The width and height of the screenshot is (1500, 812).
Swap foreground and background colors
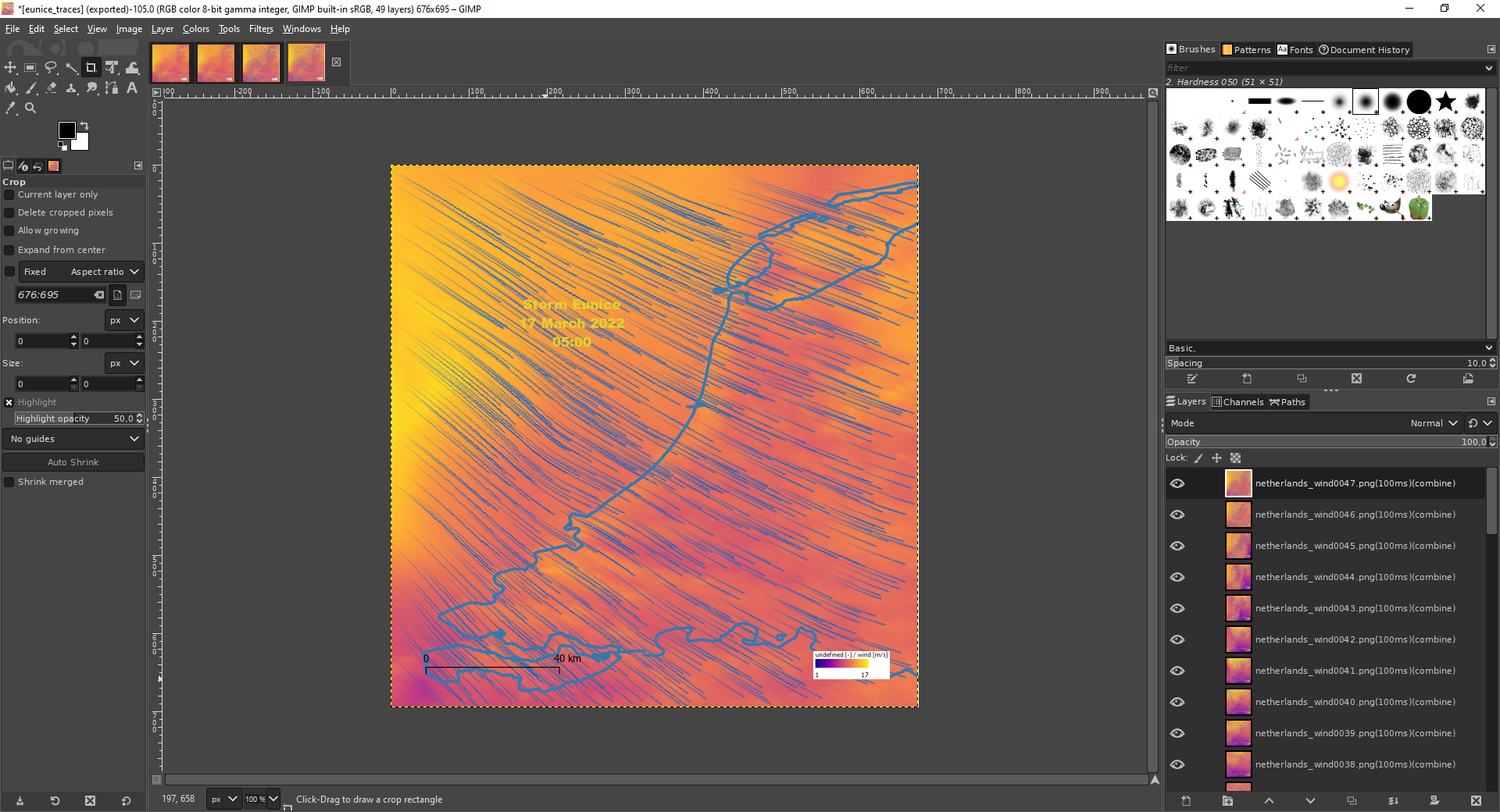84,126
